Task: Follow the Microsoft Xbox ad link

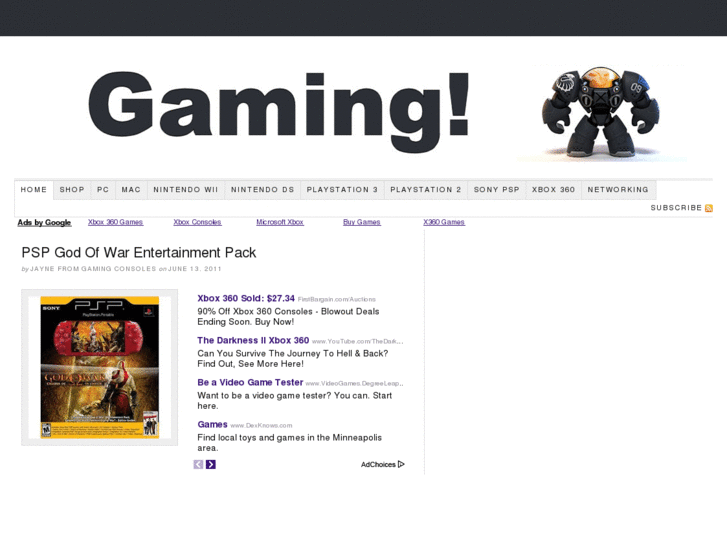Action: click(280, 222)
